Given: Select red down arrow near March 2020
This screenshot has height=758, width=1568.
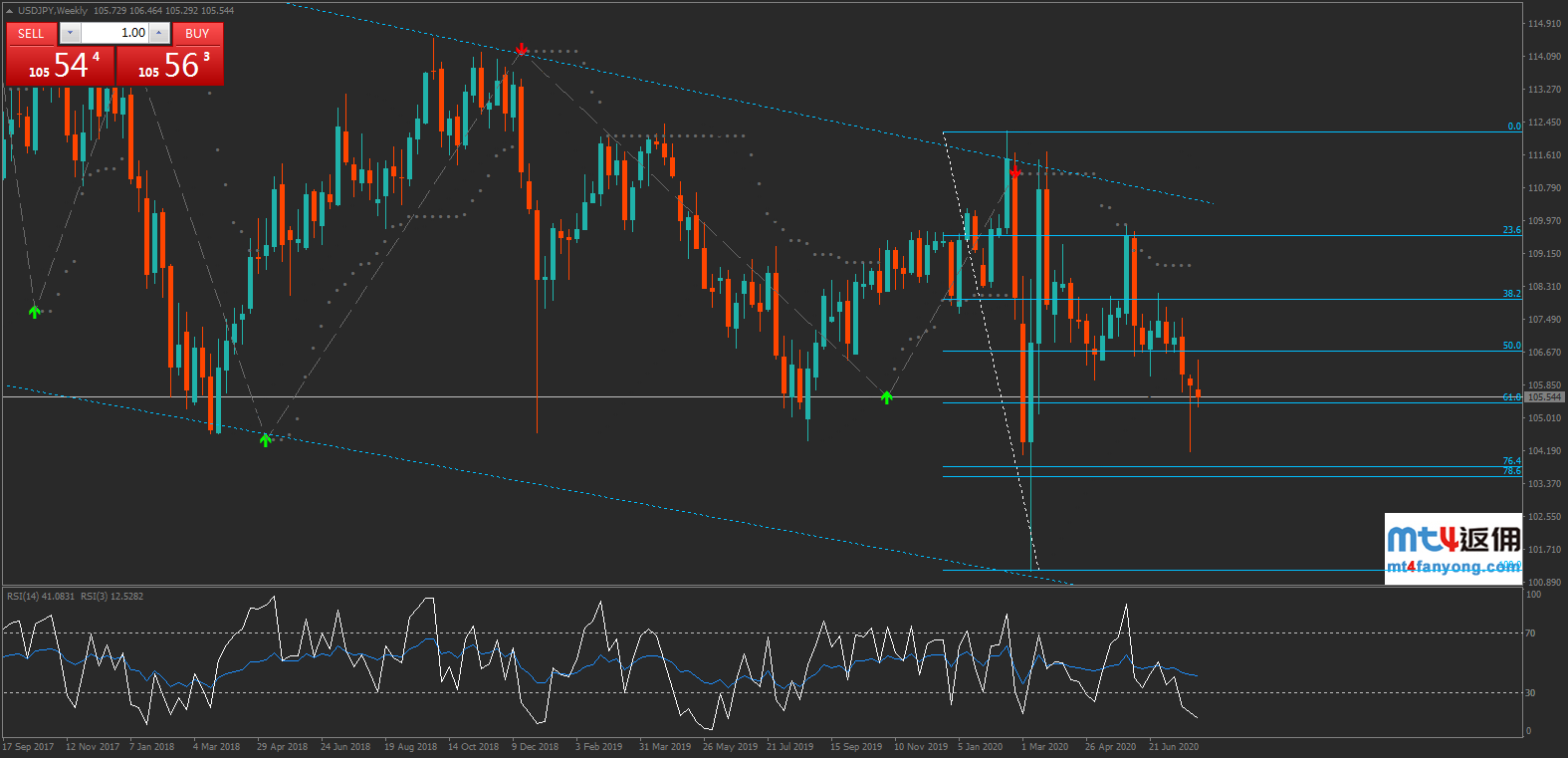Looking at the screenshot, I should point(1014,171).
